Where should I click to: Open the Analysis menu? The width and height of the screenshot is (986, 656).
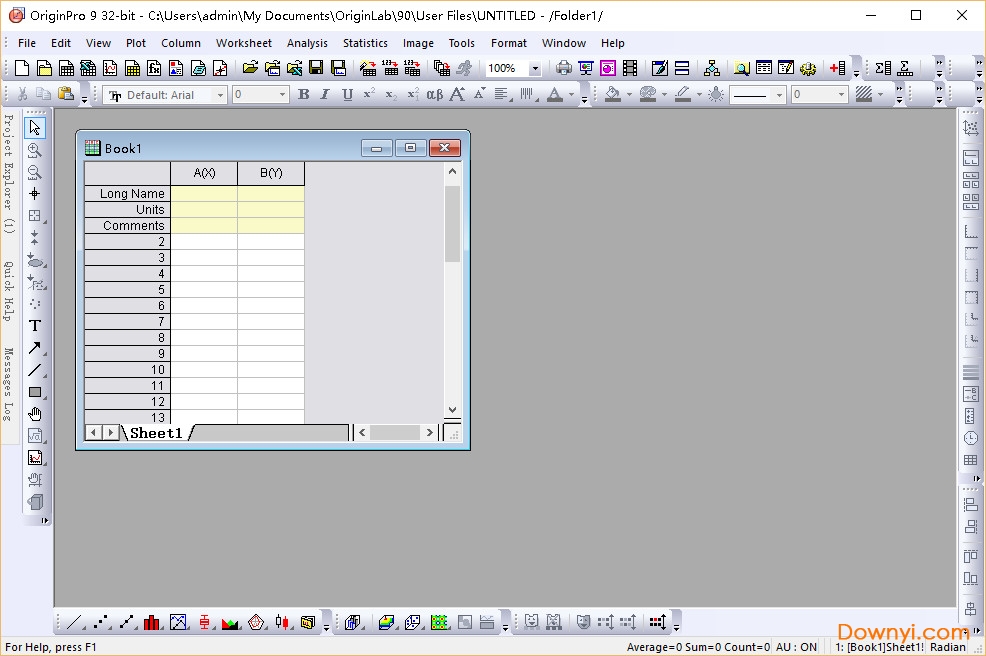pos(307,43)
